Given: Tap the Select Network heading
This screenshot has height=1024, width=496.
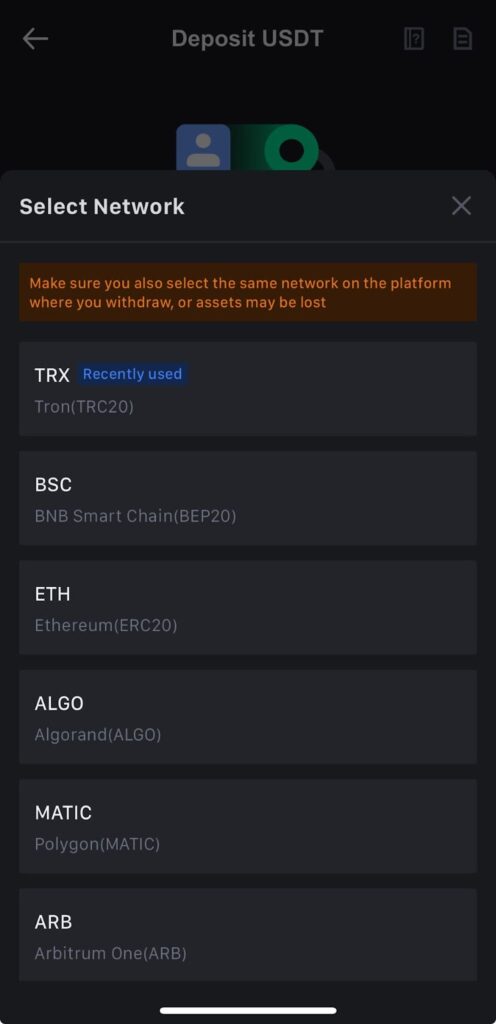Looking at the screenshot, I should 102,206.
